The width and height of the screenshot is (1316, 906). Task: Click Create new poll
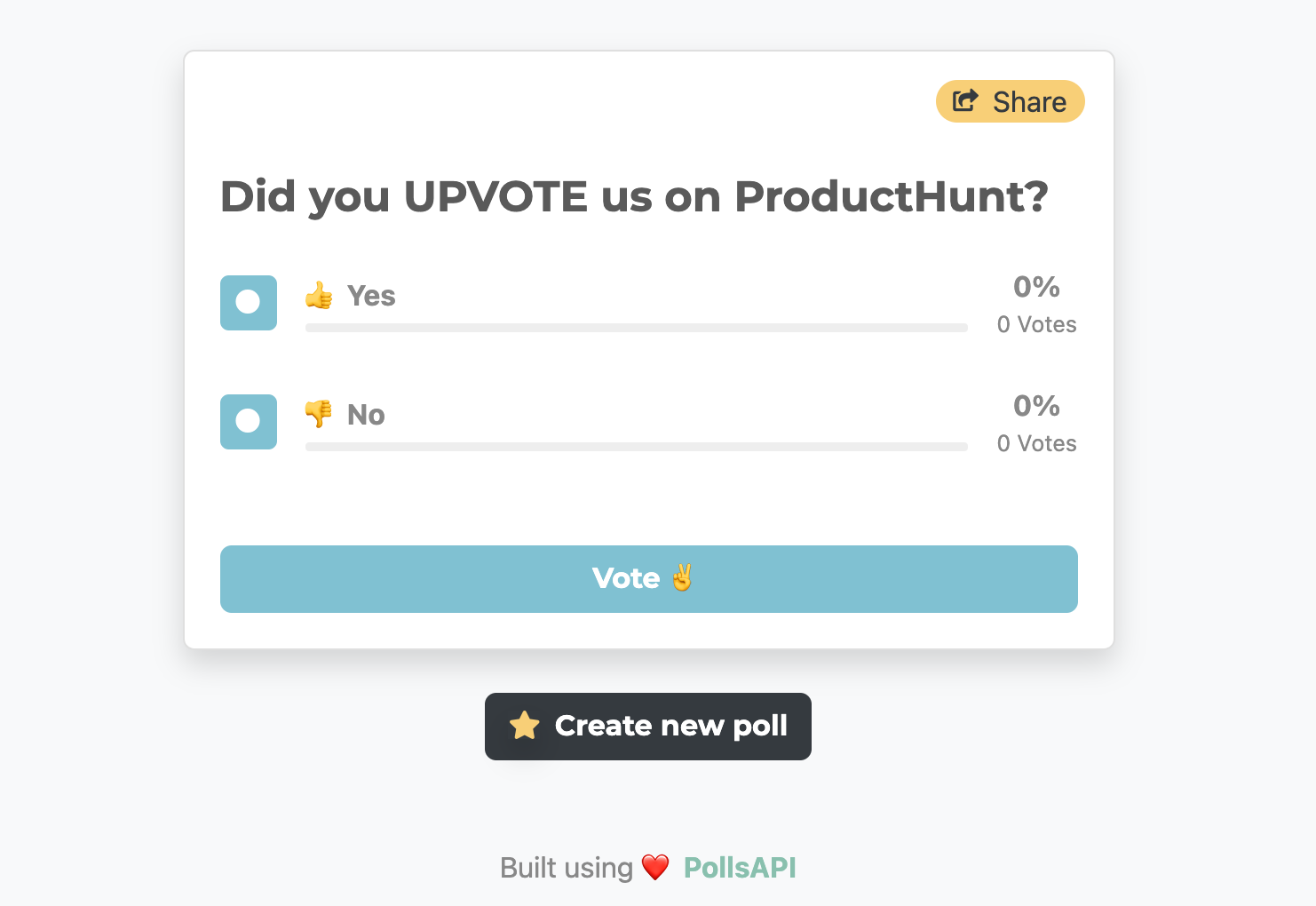point(647,726)
